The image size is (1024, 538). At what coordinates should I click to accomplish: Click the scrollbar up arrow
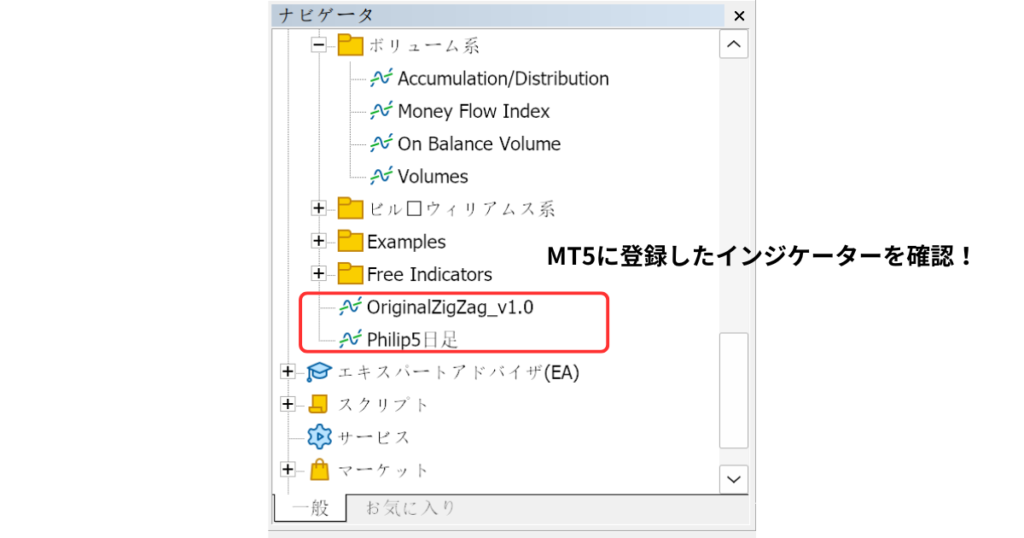733,44
